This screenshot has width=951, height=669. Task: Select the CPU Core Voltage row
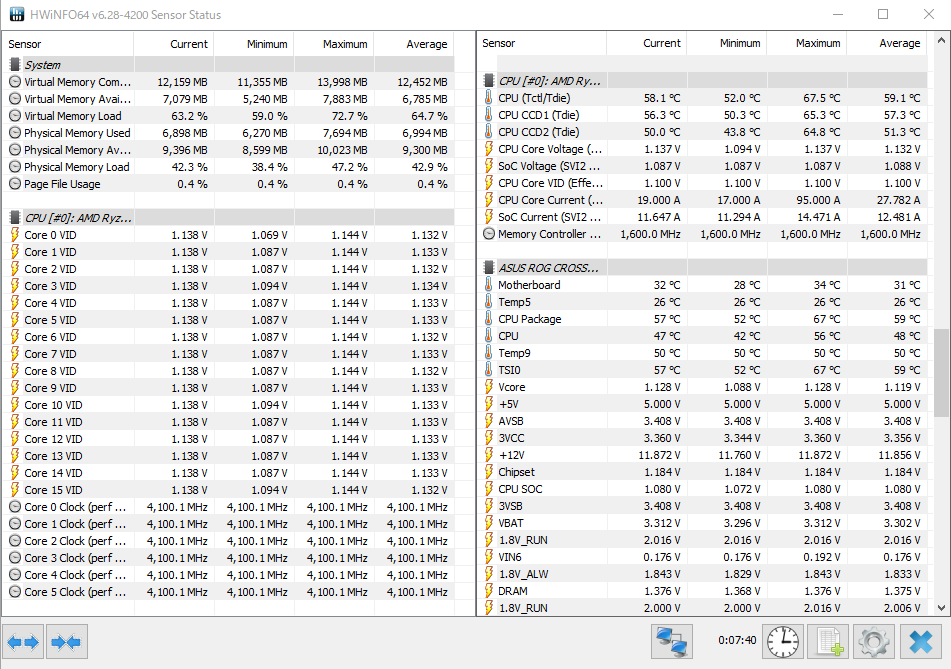tap(705, 149)
